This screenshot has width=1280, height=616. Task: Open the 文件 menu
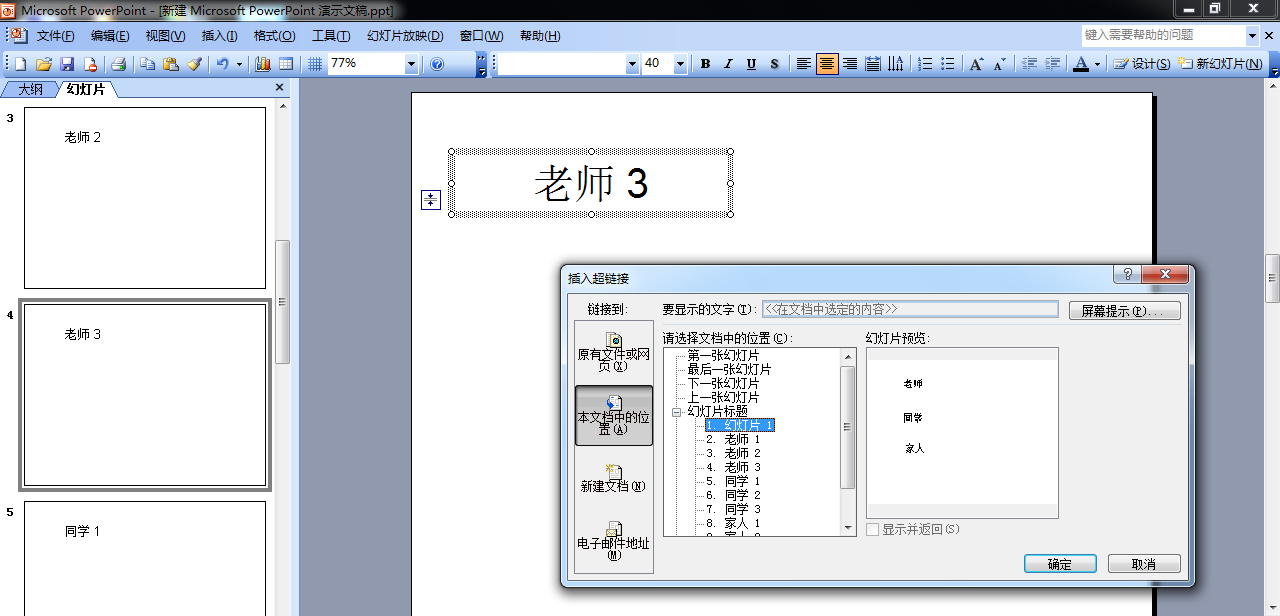[56, 36]
